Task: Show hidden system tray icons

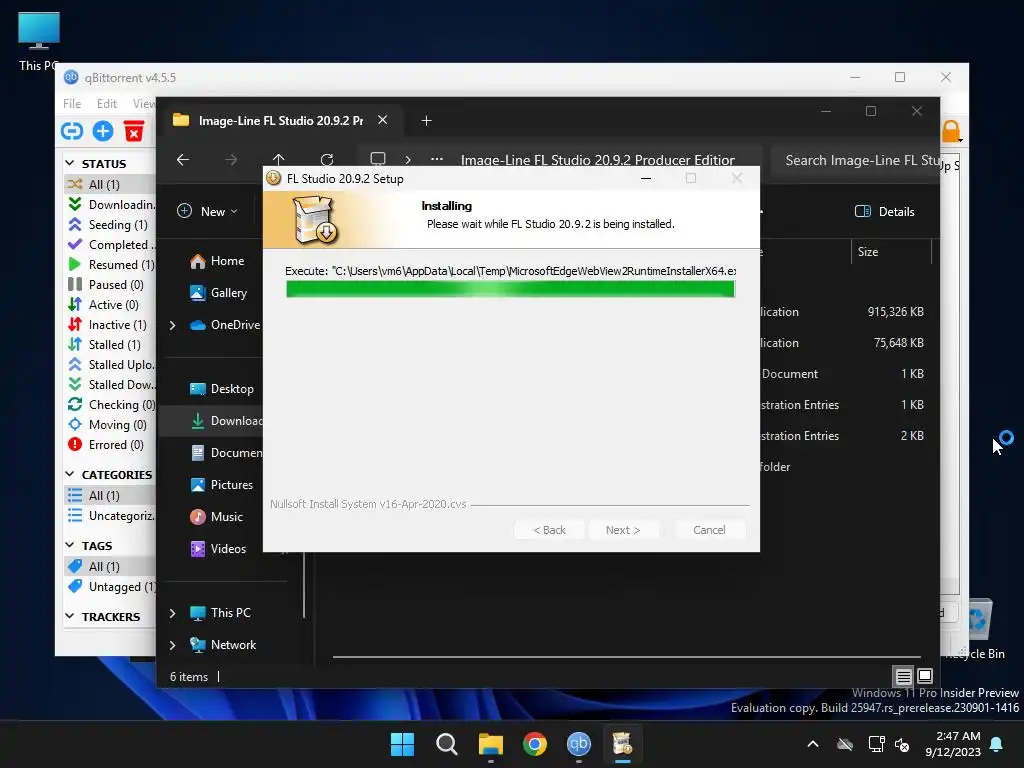Action: [x=813, y=744]
